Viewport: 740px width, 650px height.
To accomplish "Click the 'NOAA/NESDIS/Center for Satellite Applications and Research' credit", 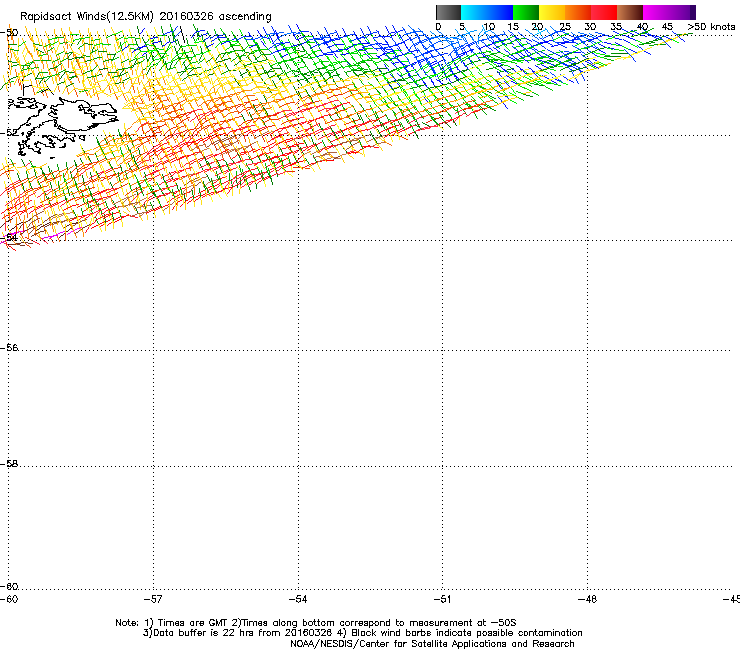I will (432, 644).
